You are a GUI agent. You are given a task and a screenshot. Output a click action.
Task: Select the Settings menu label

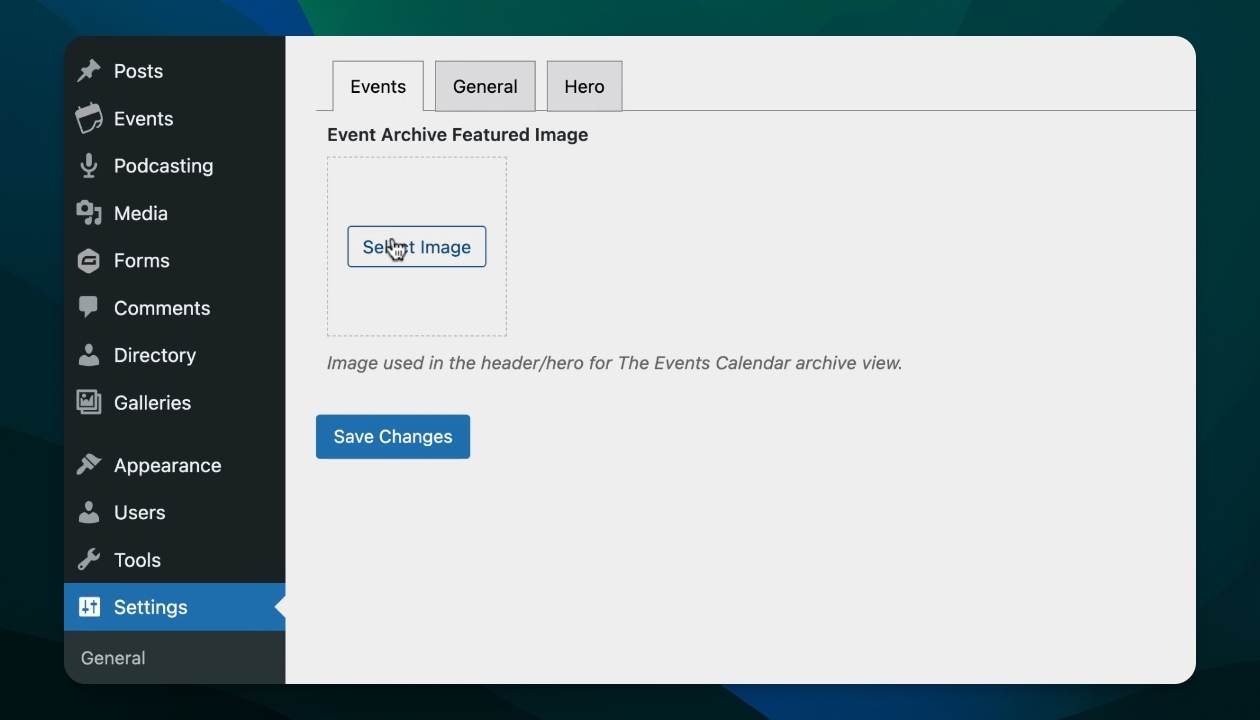coord(151,608)
